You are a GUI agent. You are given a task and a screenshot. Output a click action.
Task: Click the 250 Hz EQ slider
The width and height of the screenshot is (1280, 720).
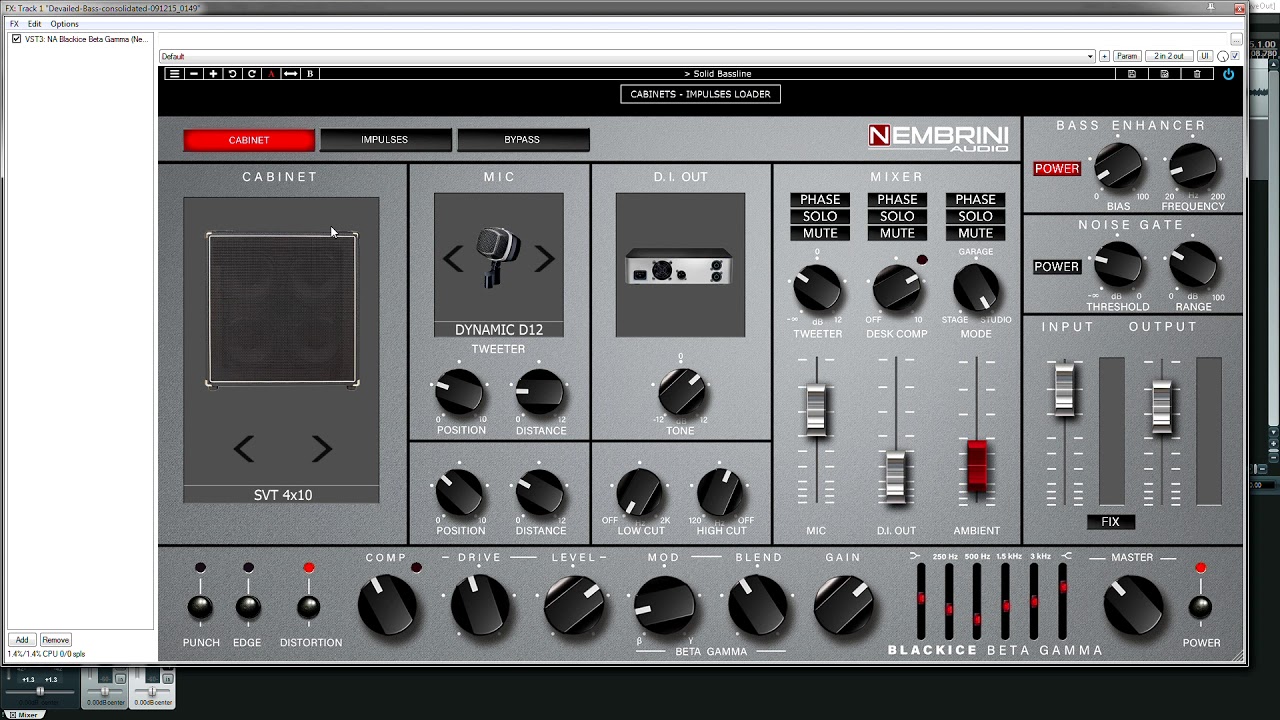pos(948,601)
